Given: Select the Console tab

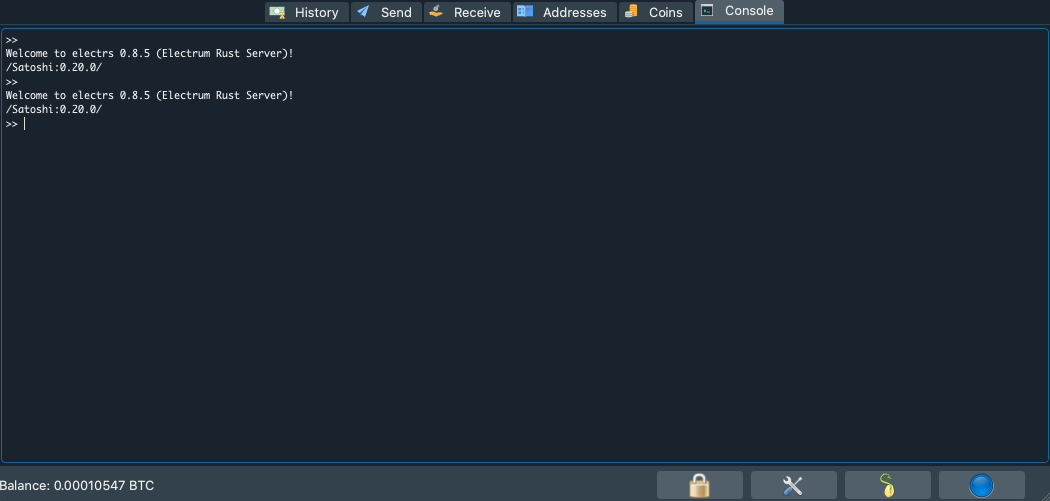Looking at the screenshot, I should [739, 11].
